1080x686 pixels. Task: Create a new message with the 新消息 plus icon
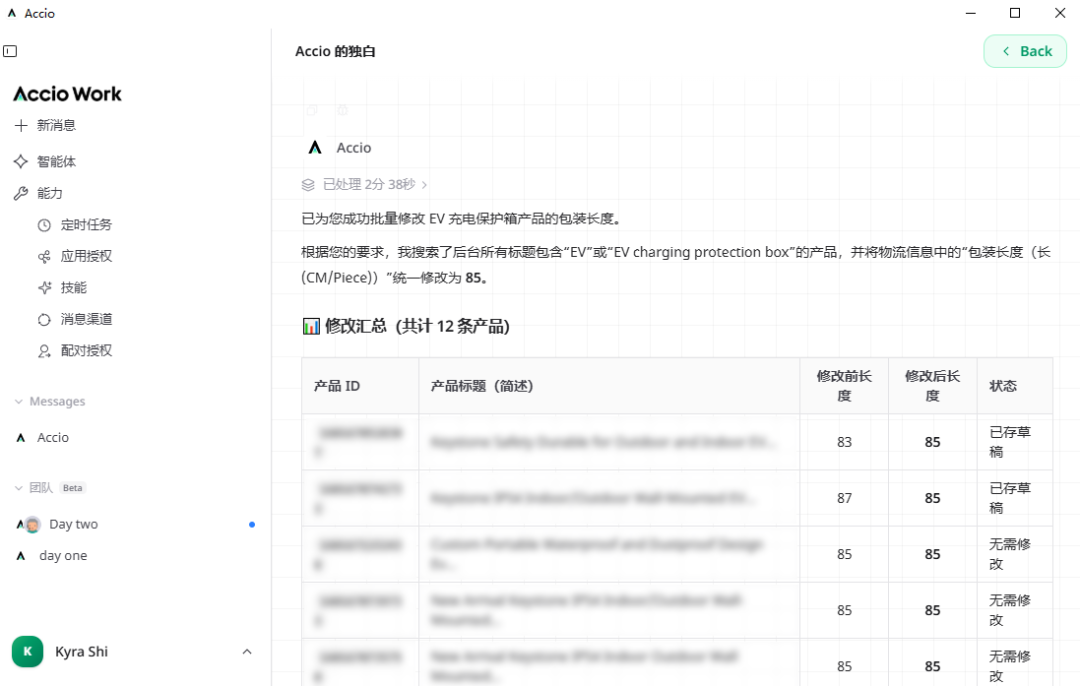tap(21, 125)
